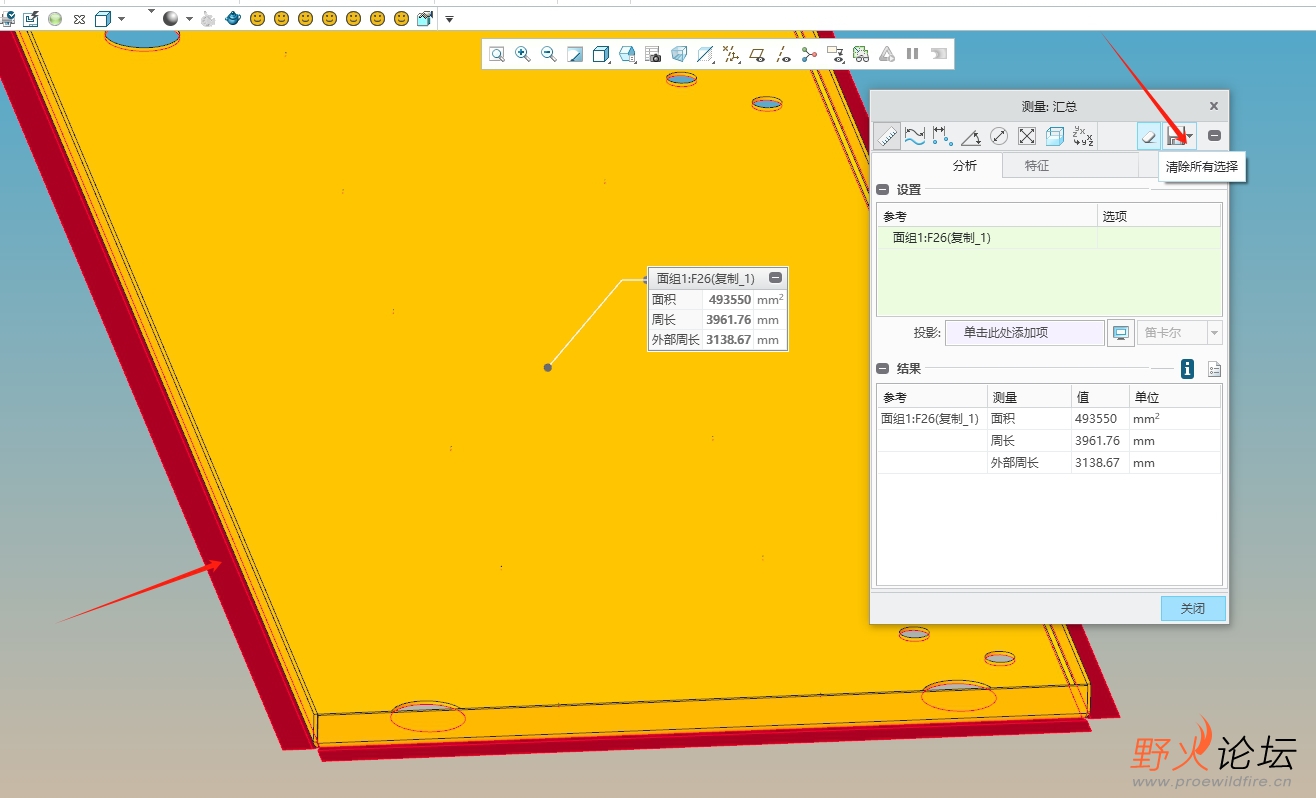This screenshot has height=798, width=1316.
Task: Click the 3961.76 value in results table
Action: click(x=1097, y=441)
